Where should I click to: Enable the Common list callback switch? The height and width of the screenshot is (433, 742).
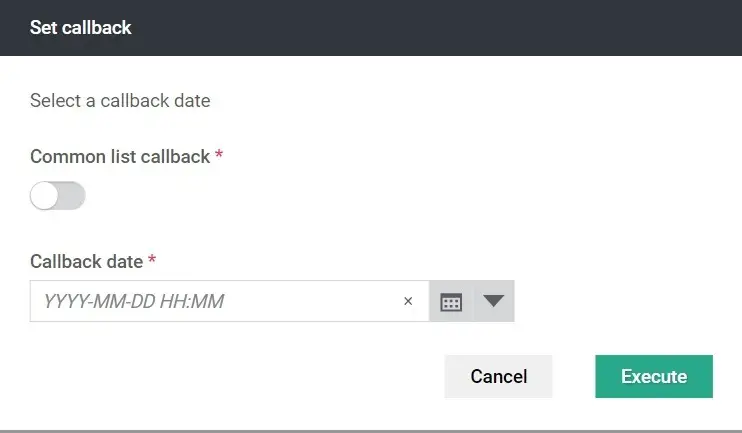click(x=58, y=196)
